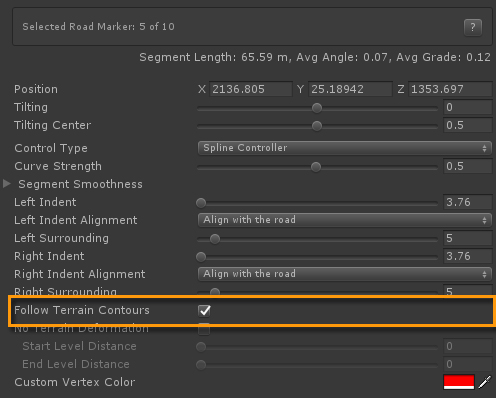
Task: Click the Left Indent slider handle
Action: pyautogui.click(x=201, y=203)
